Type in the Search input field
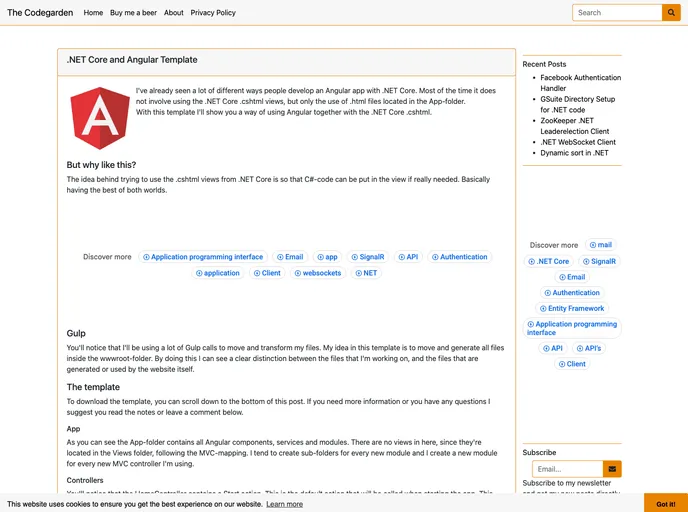Image resolution: width=688 pixels, height=512 pixels. click(617, 13)
